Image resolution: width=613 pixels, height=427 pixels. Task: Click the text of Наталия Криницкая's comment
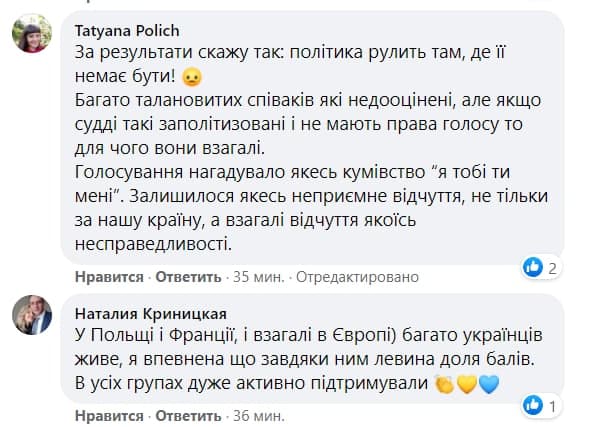(x=300, y=360)
